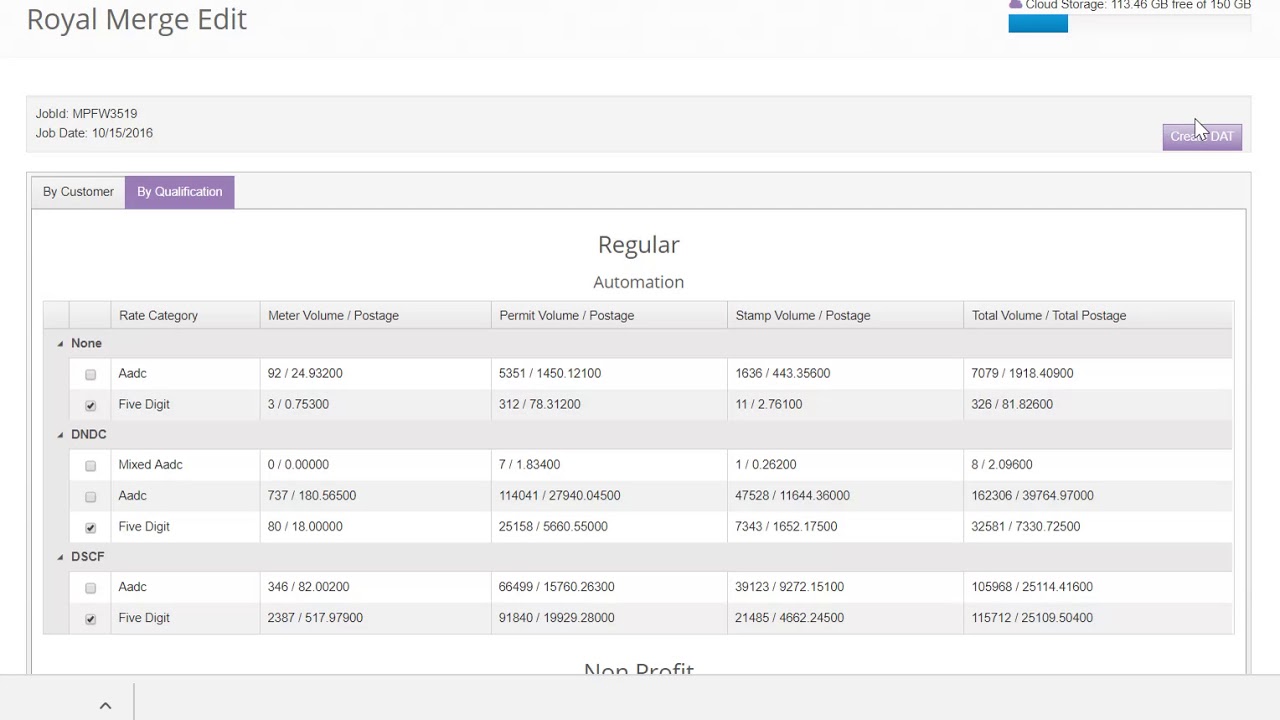Screen dimensions: 1280x720
Task: Click the purple cloud storage icon
Action: [x=1016, y=5]
